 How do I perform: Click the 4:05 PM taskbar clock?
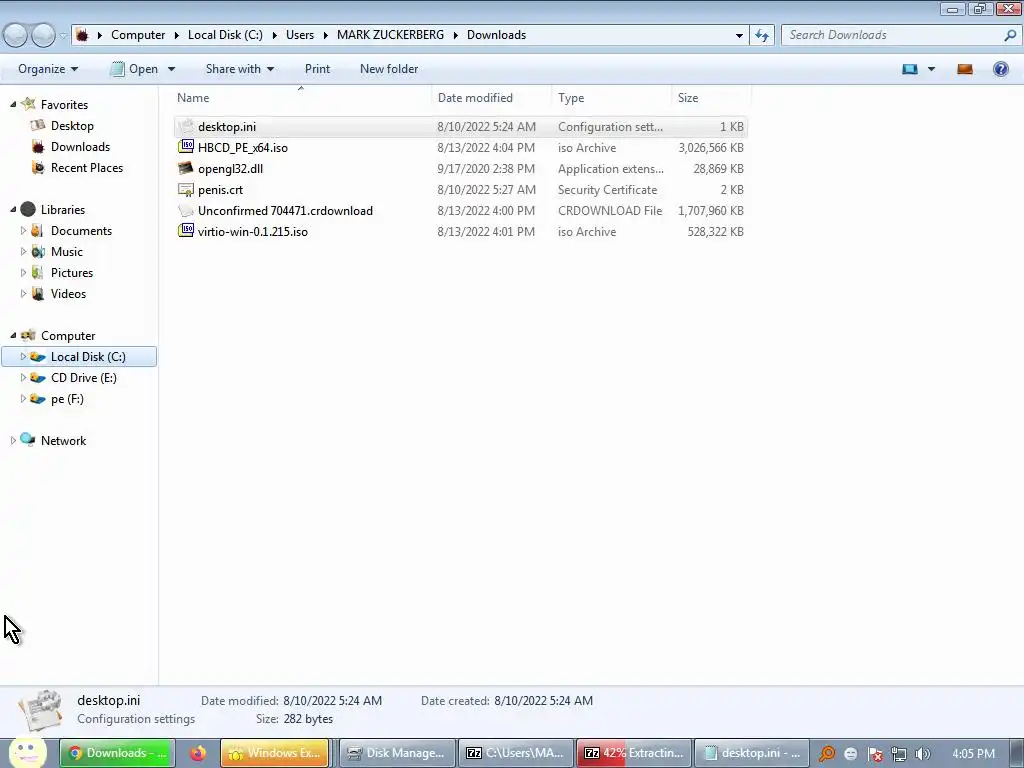coord(973,754)
